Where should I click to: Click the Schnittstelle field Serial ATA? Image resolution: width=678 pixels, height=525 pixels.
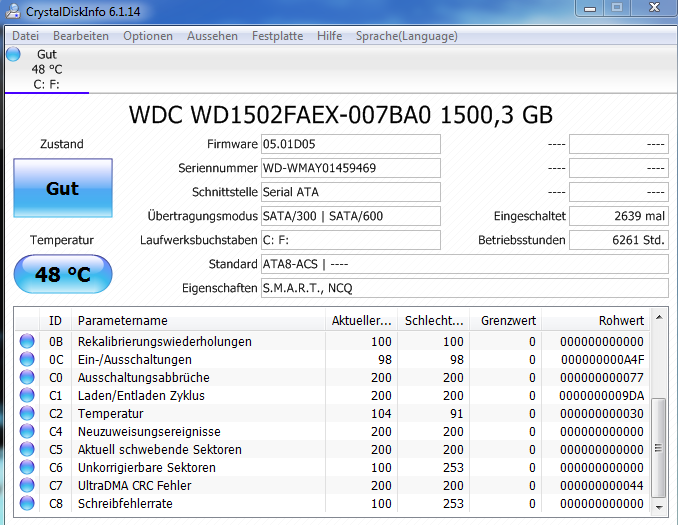[351, 192]
